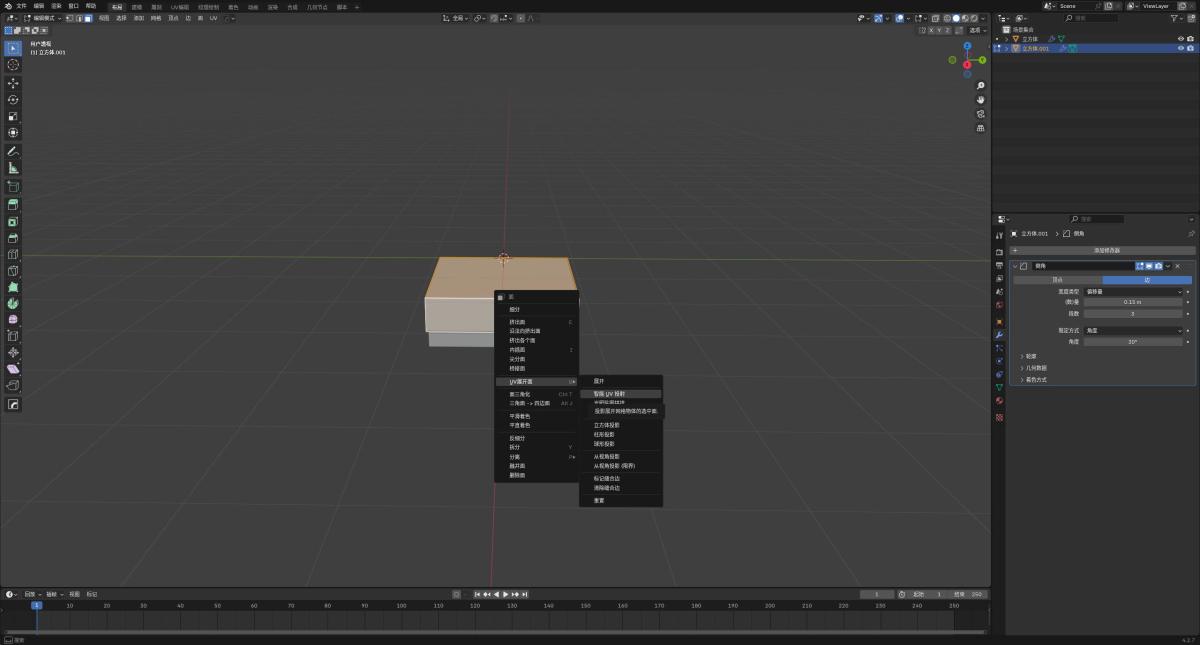Choose 智能 UV 投射 from submenu
1200x645 pixels.
click(x=609, y=394)
